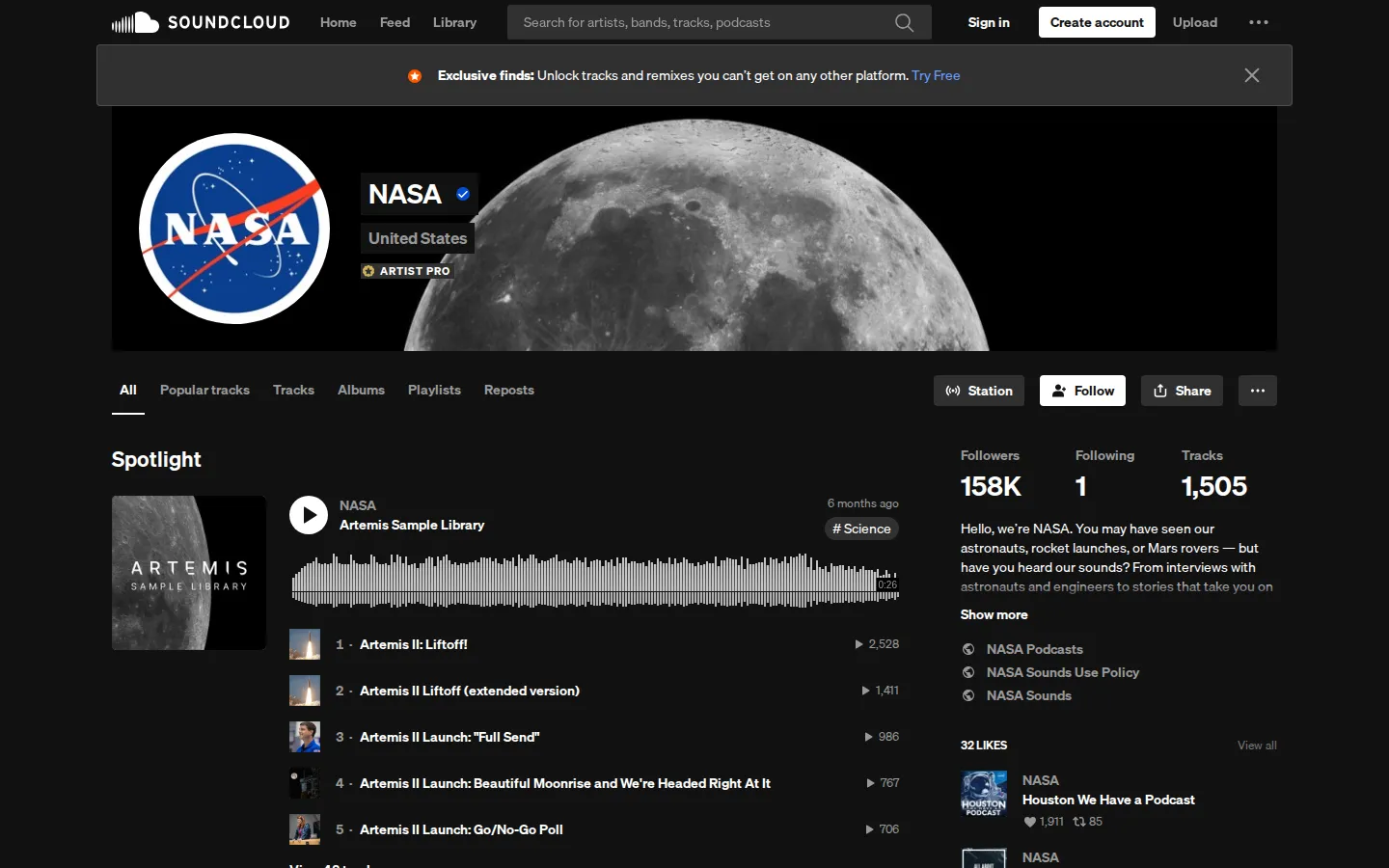The height and width of the screenshot is (868, 1389).
Task: Play the Artemis Sample Library playlist
Action: [309, 515]
